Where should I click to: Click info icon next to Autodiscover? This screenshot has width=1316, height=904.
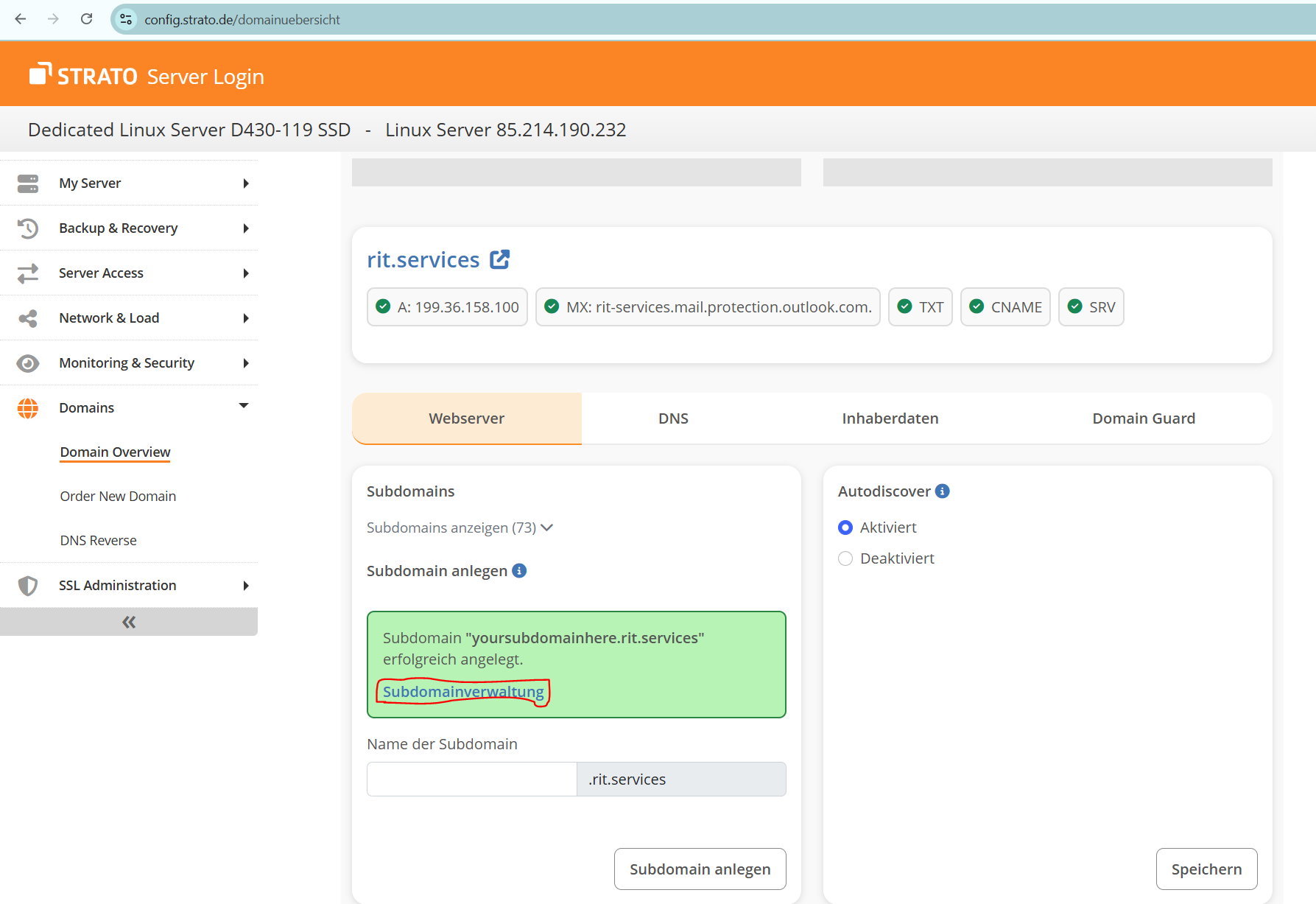click(x=943, y=491)
